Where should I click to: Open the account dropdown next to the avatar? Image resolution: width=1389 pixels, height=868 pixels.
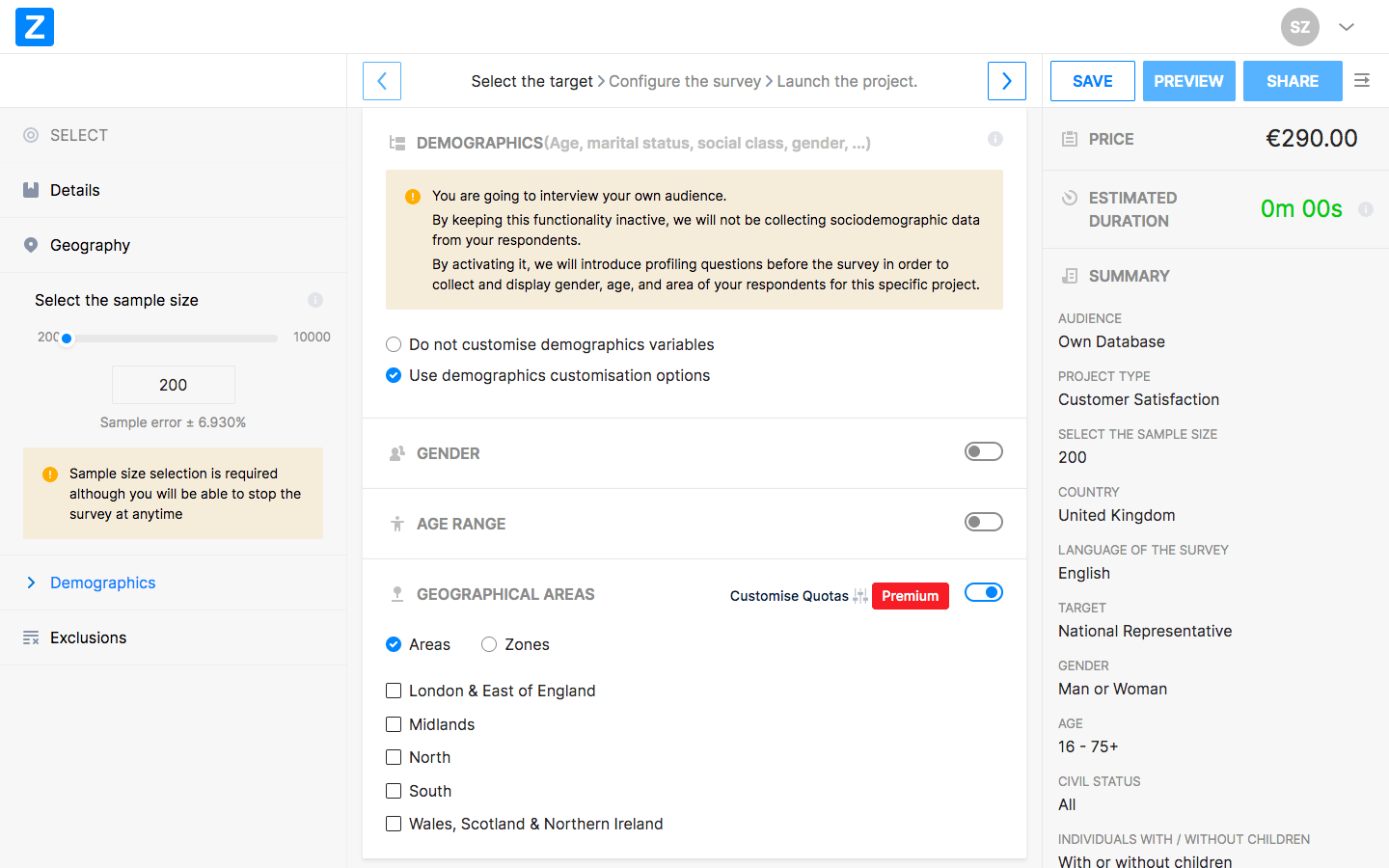(x=1347, y=27)
